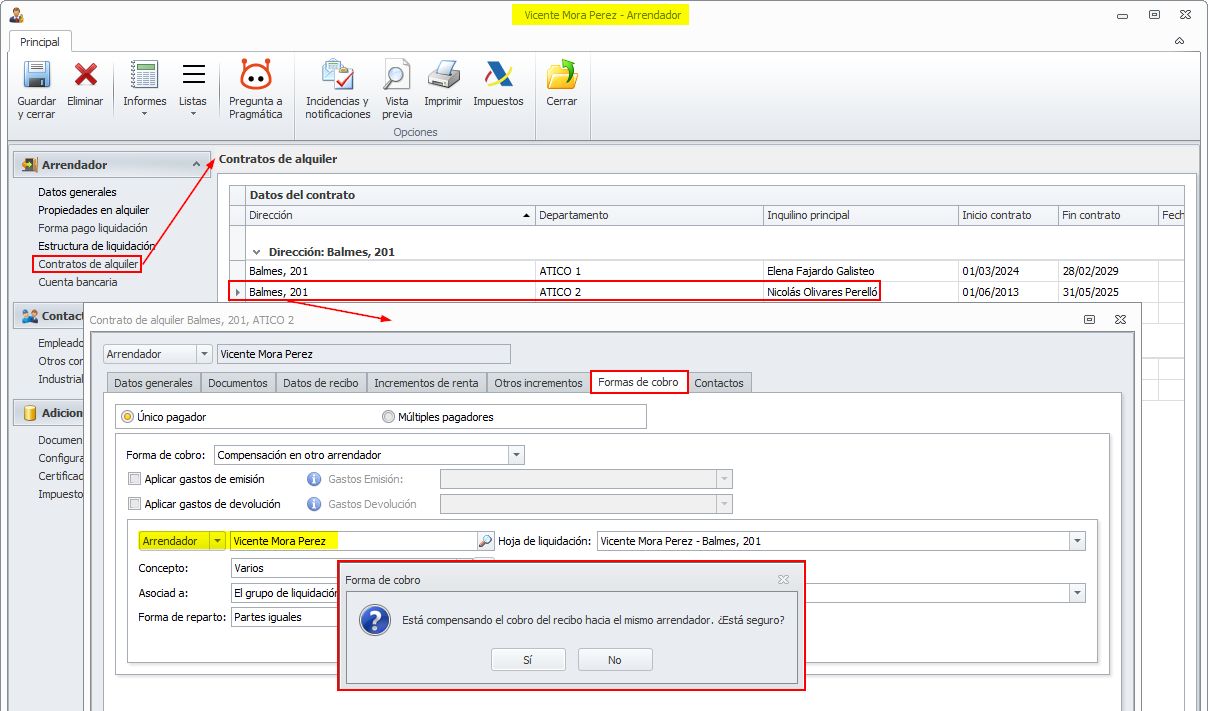Click the red Eliminar icon
This screenshot has width=1208, height=711.
point(85,76)
